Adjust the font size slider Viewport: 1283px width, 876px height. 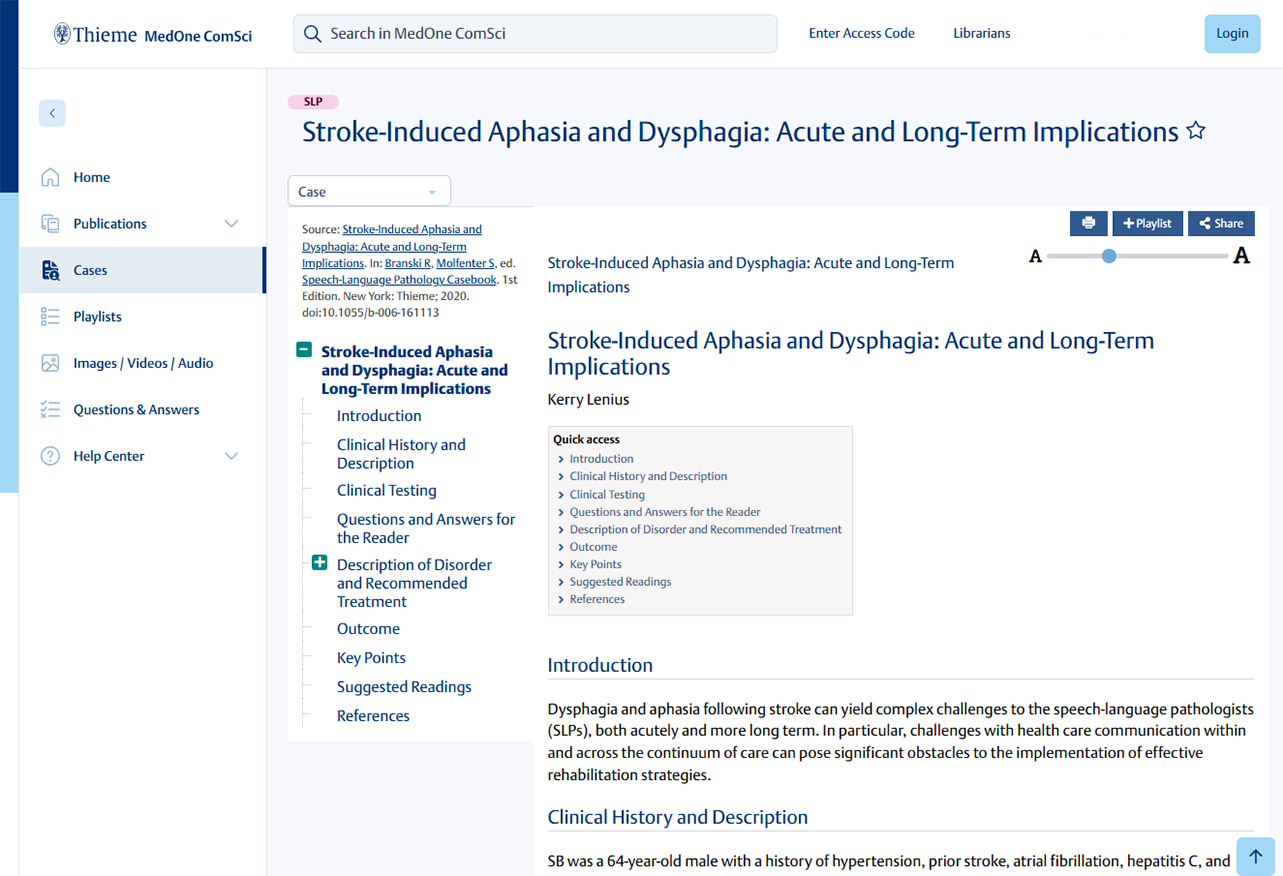point(1108,256)
